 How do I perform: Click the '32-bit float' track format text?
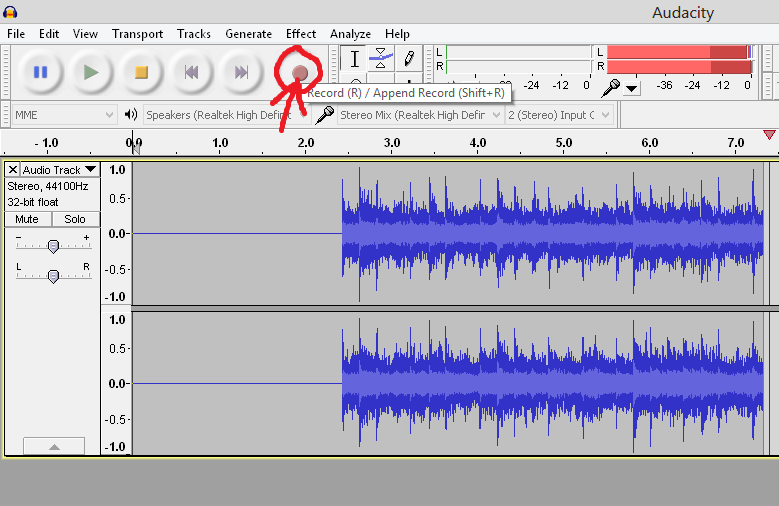[33, 202]
